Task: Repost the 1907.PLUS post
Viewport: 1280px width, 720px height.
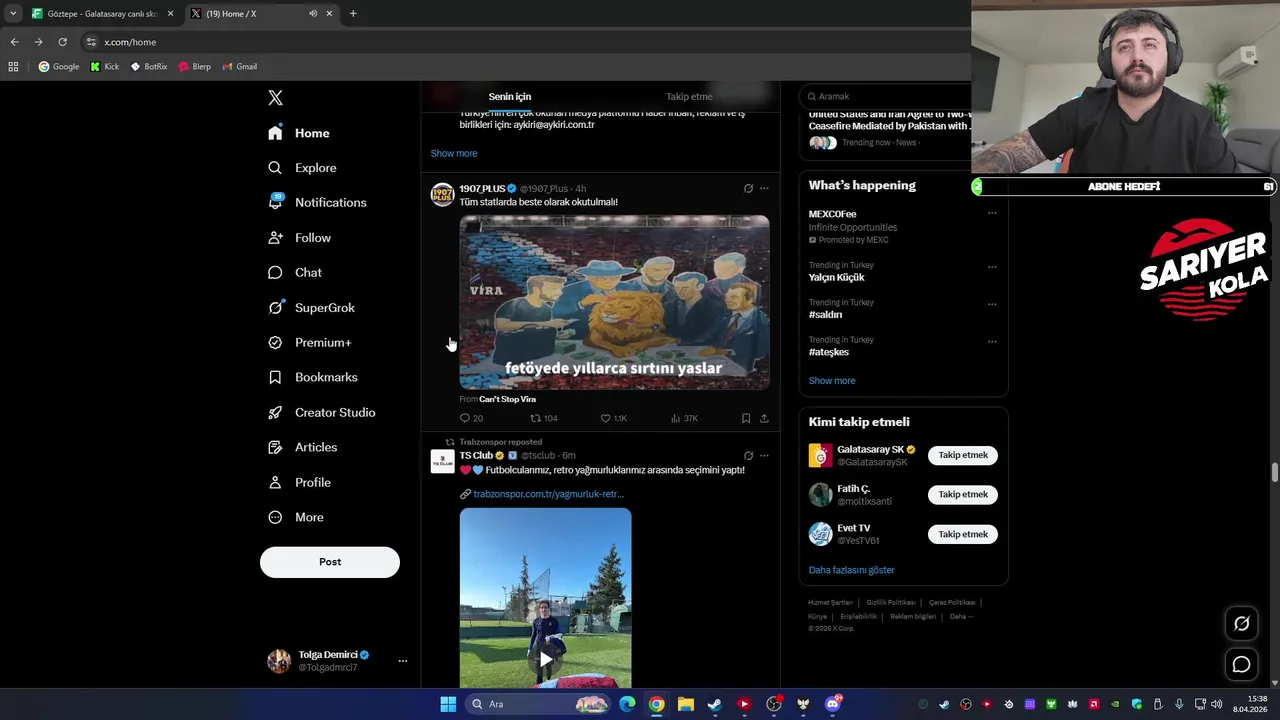Action: coord(535,418)
